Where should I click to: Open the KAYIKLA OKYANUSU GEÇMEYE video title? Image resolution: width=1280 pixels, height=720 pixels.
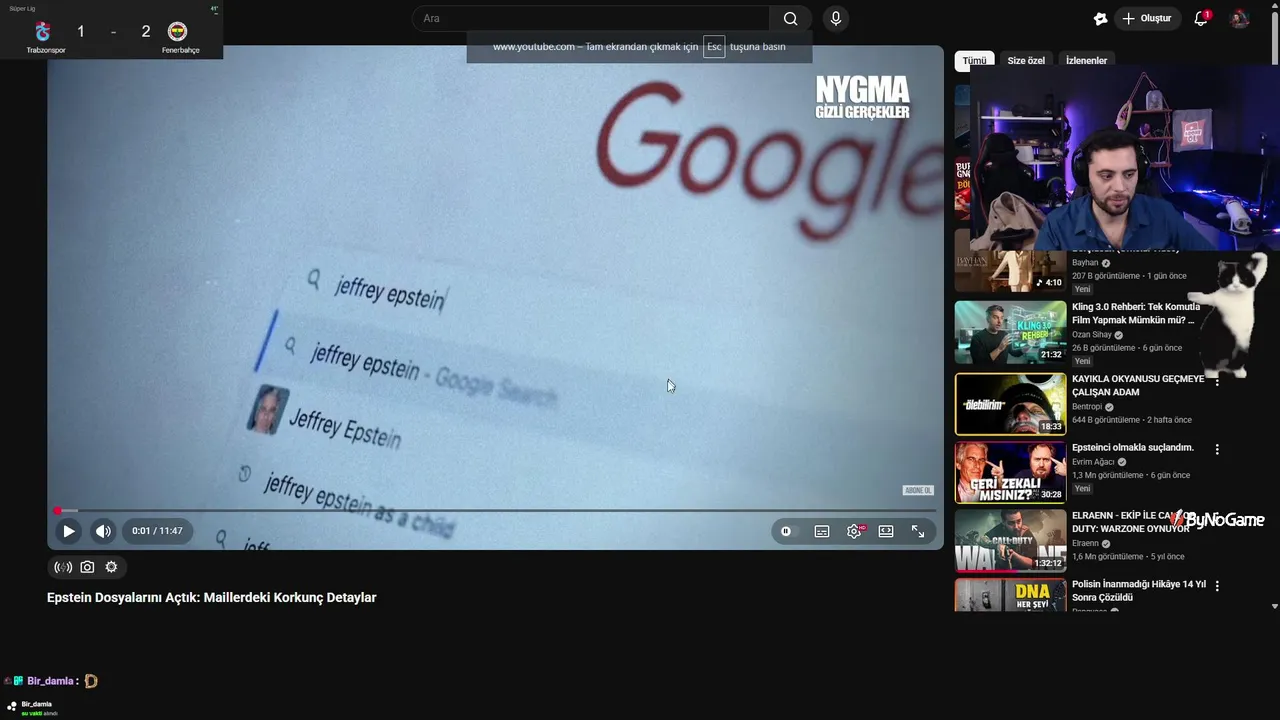click(1138, 385)
